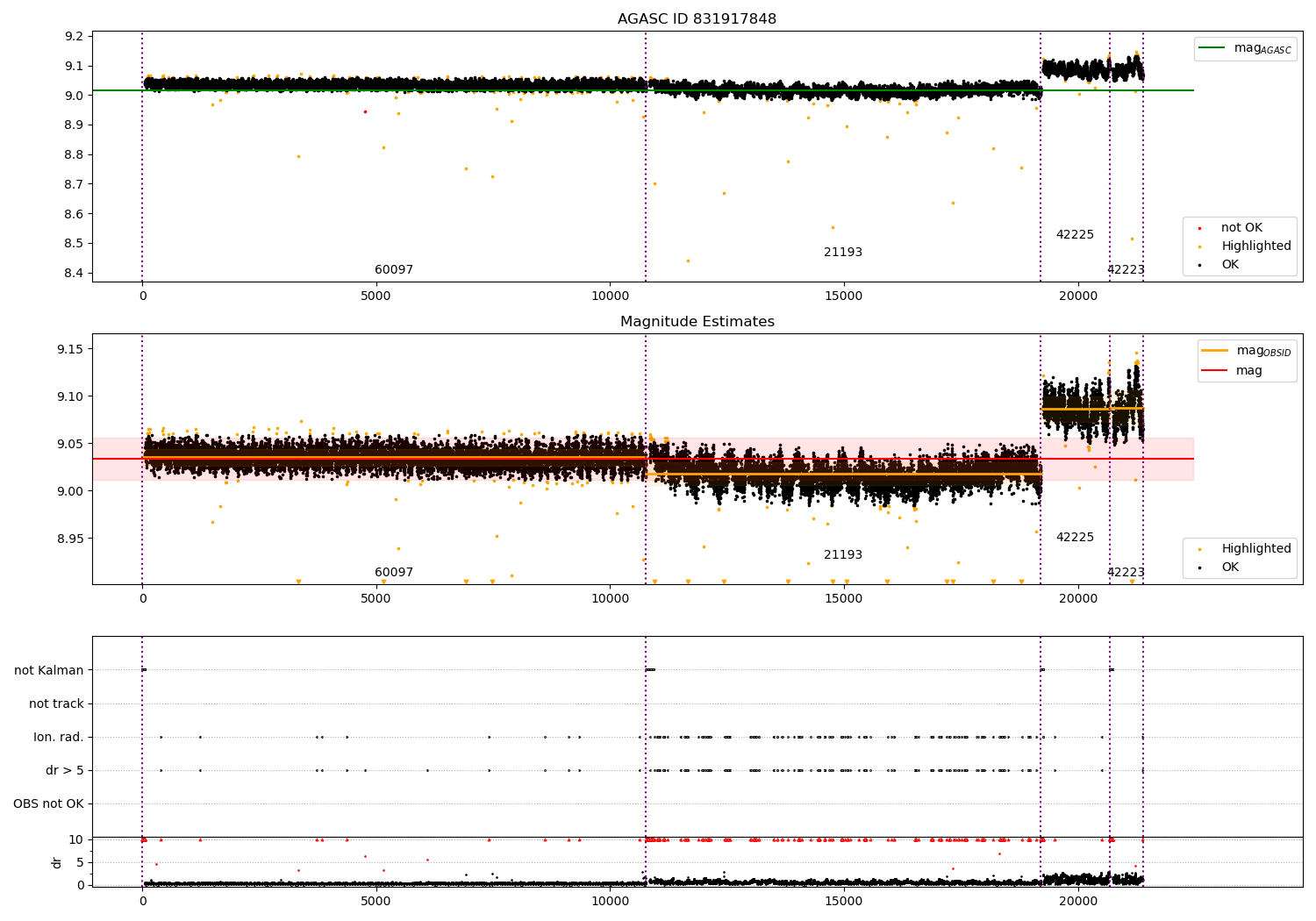Click the 8.95 y-axis tick of middle plot
The width and height of the screenshot is (1316, 921).
(x=71, y=539)
